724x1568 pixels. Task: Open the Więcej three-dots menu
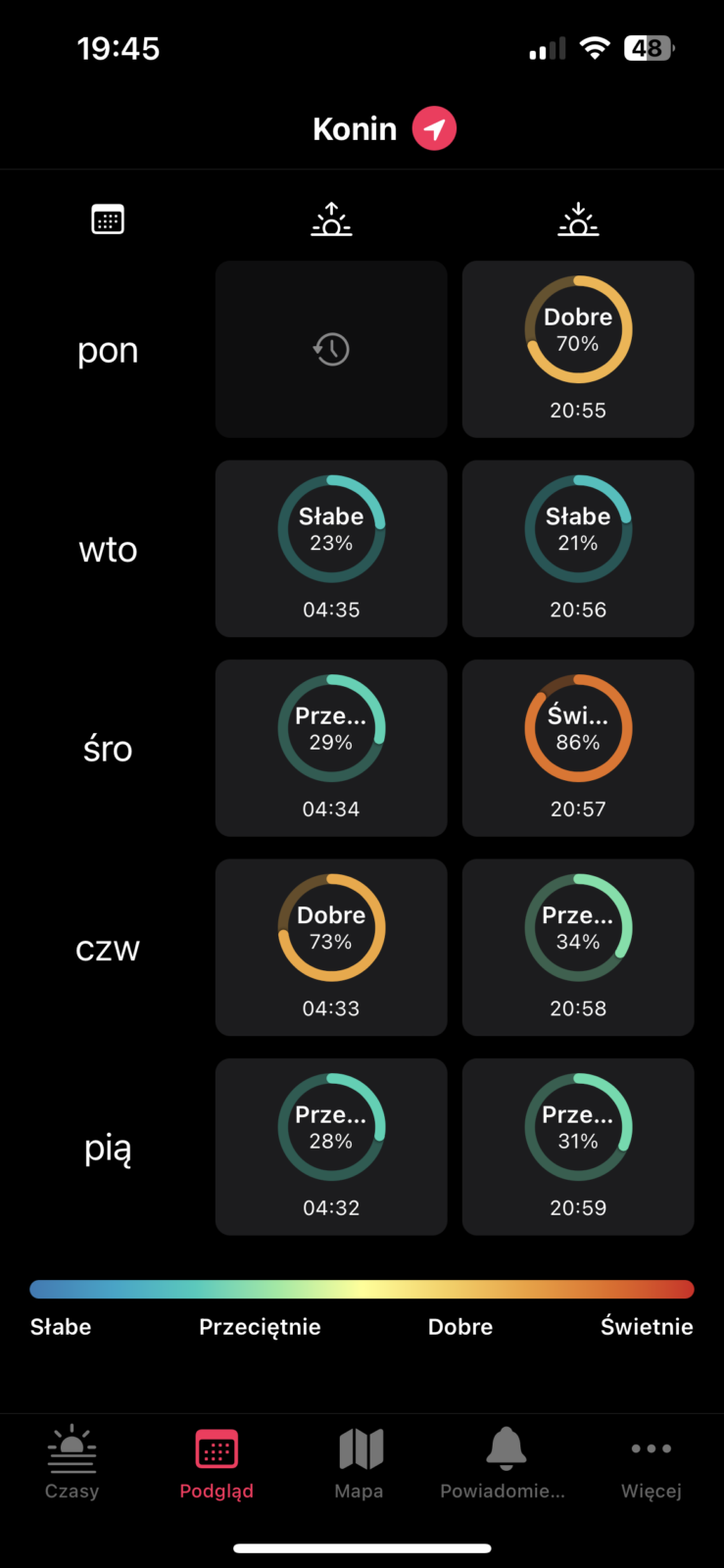click(651, 1462)
